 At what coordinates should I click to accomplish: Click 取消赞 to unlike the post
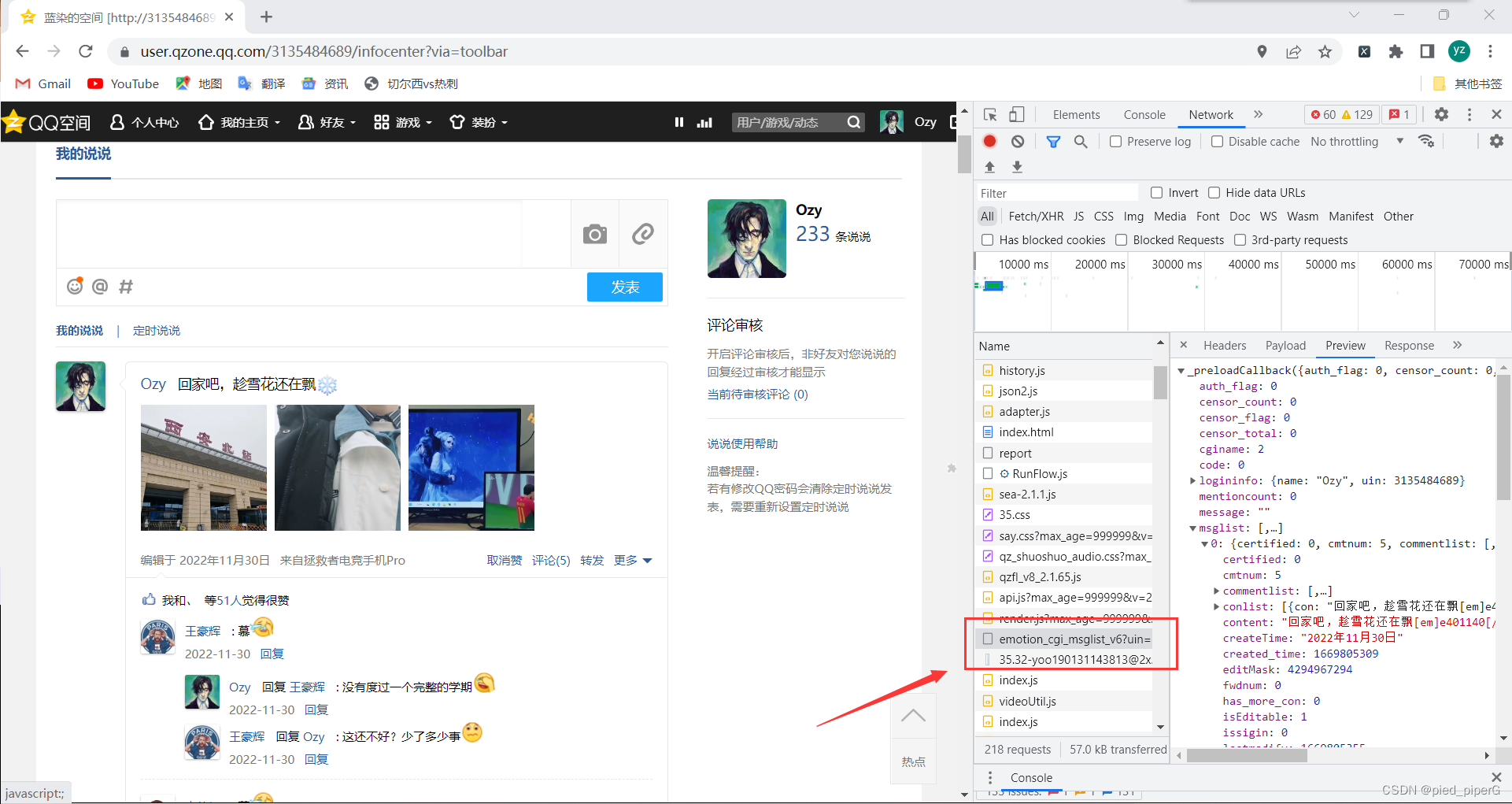[505, 560]
